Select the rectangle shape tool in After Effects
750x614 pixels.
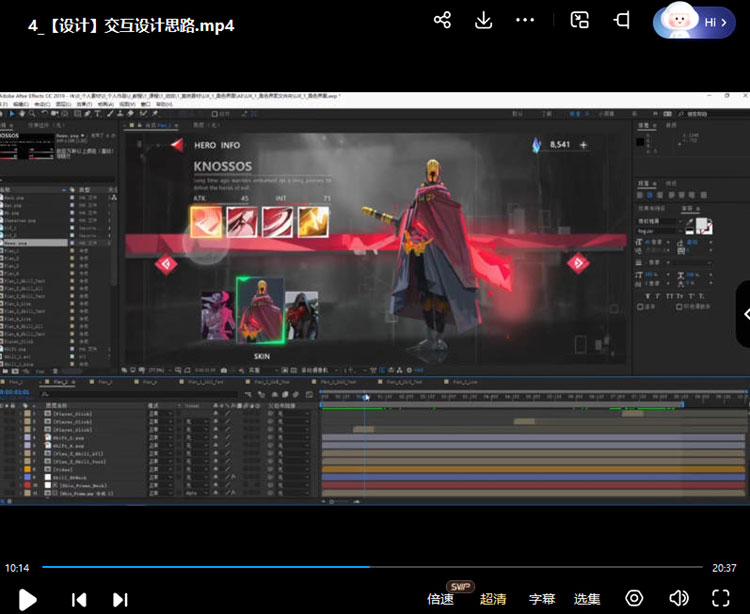click(x=77, y=114)
